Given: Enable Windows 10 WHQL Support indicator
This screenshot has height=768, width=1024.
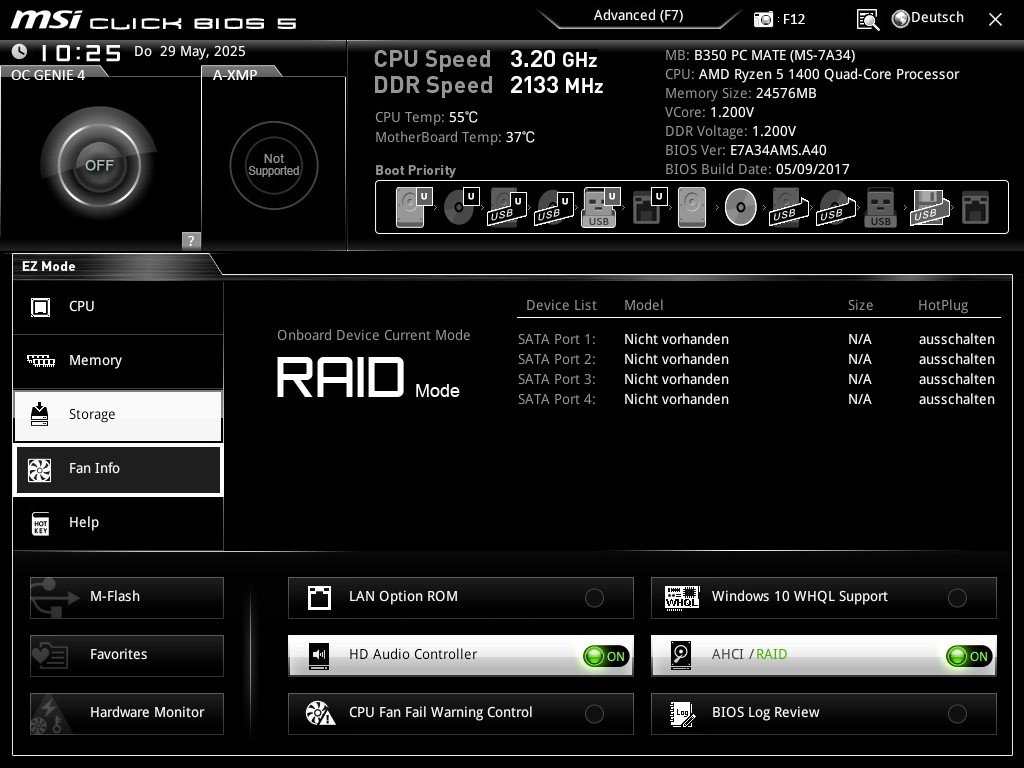Looking at the screenshot, I should [957, 598].
